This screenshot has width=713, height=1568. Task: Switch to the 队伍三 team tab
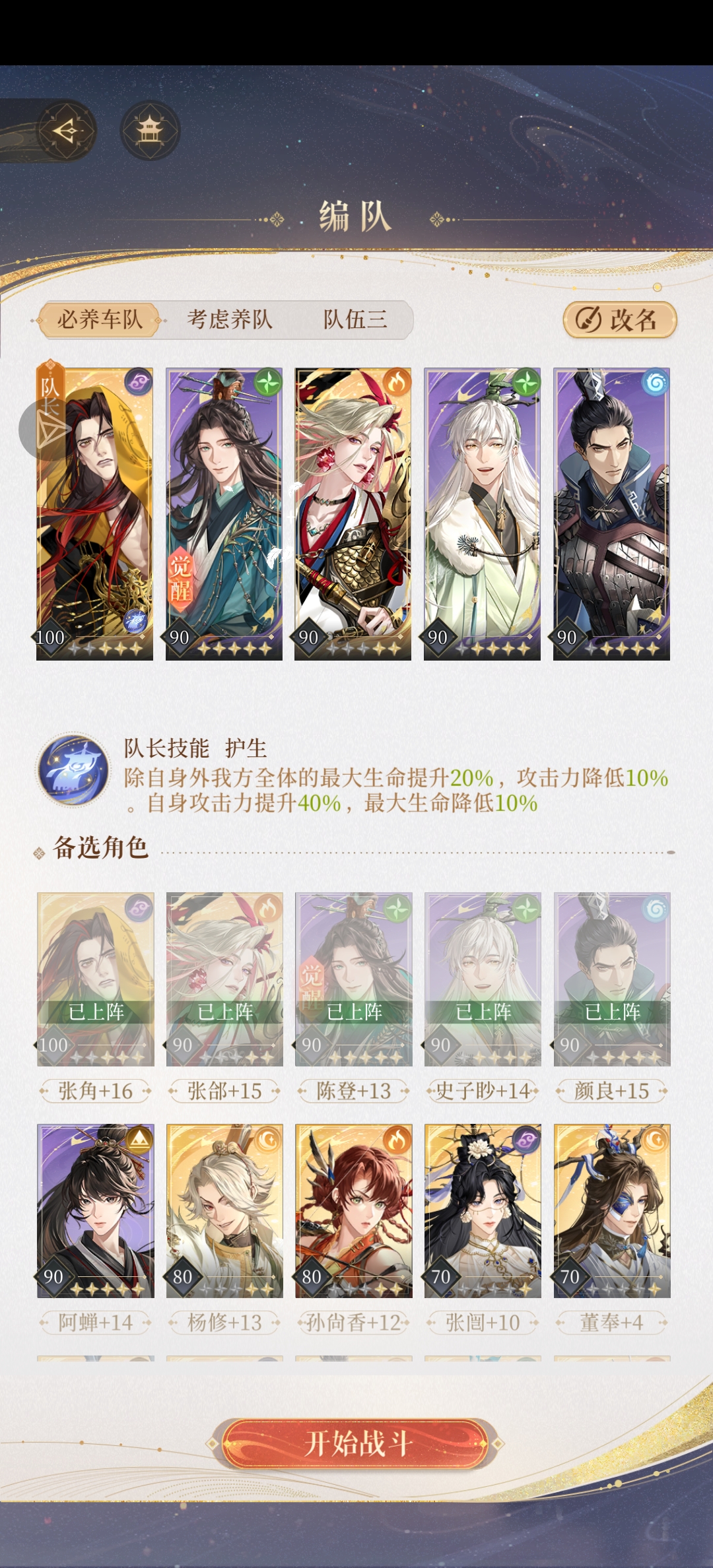click(355, 320)
